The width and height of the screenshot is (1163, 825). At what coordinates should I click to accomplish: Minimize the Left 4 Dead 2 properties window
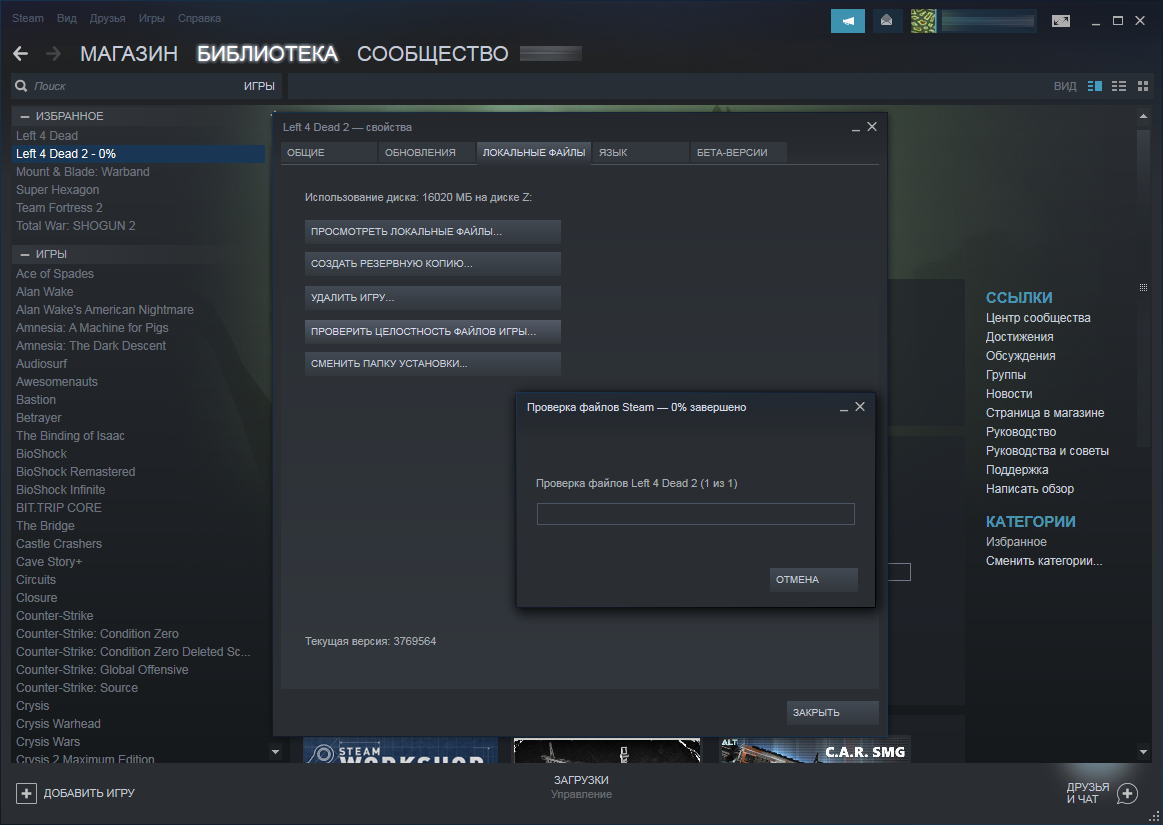tap(856, 128)
